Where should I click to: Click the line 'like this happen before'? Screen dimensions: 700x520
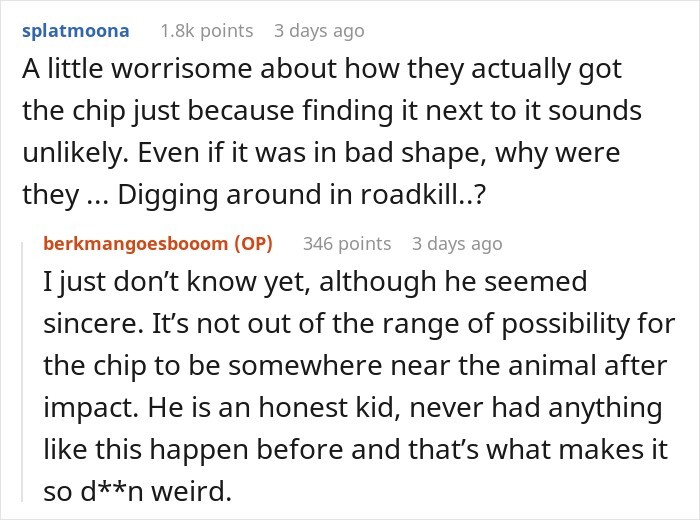[355, 449]
